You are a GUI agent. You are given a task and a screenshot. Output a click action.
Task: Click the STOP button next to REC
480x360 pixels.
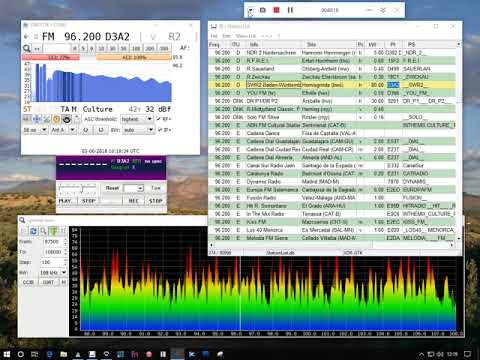[155, 201]
